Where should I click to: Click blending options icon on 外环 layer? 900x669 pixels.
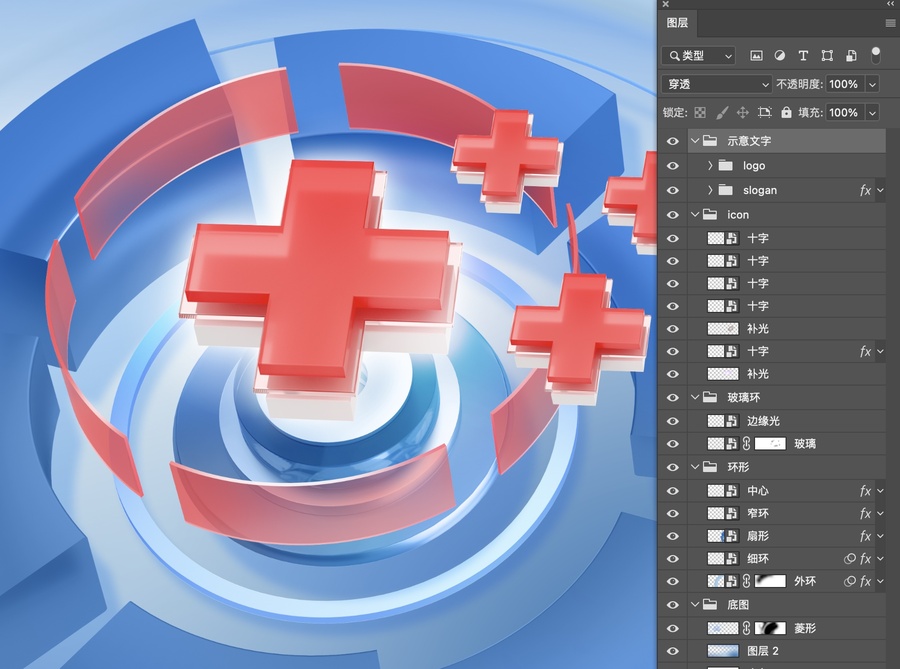coord(849,581)
